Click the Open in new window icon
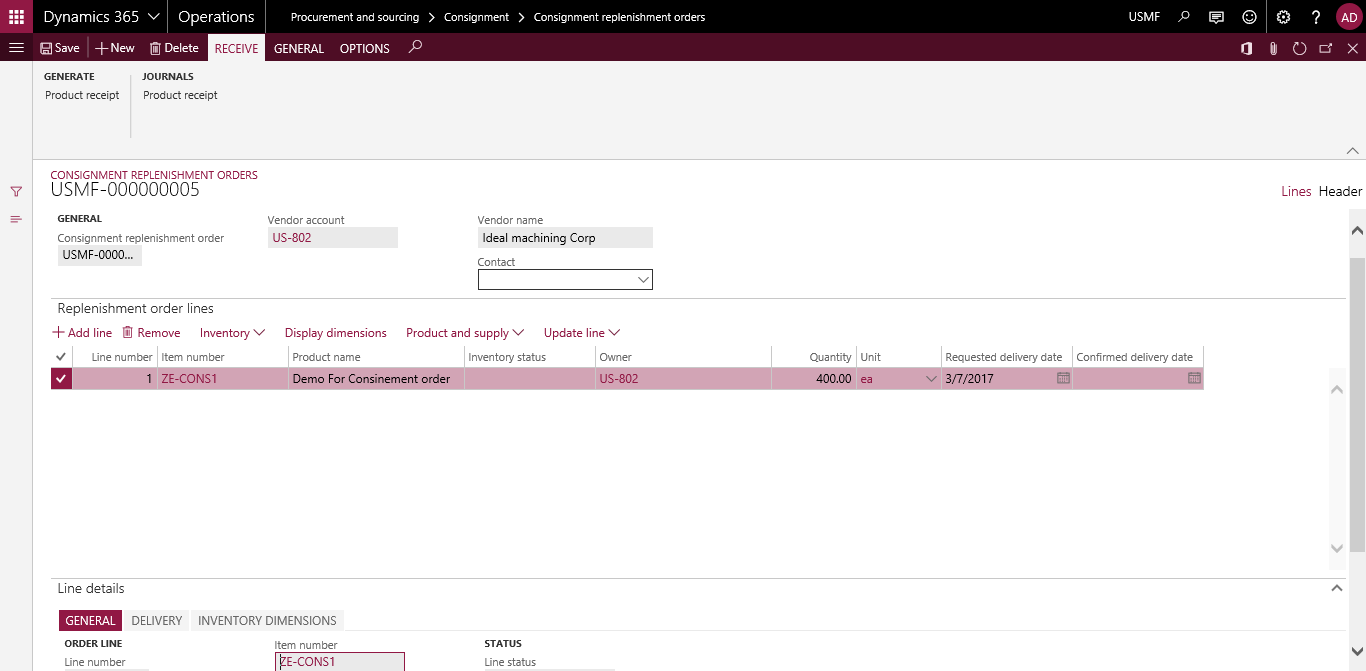Viewport: 1366px width, 671px height. [1324, 47]
